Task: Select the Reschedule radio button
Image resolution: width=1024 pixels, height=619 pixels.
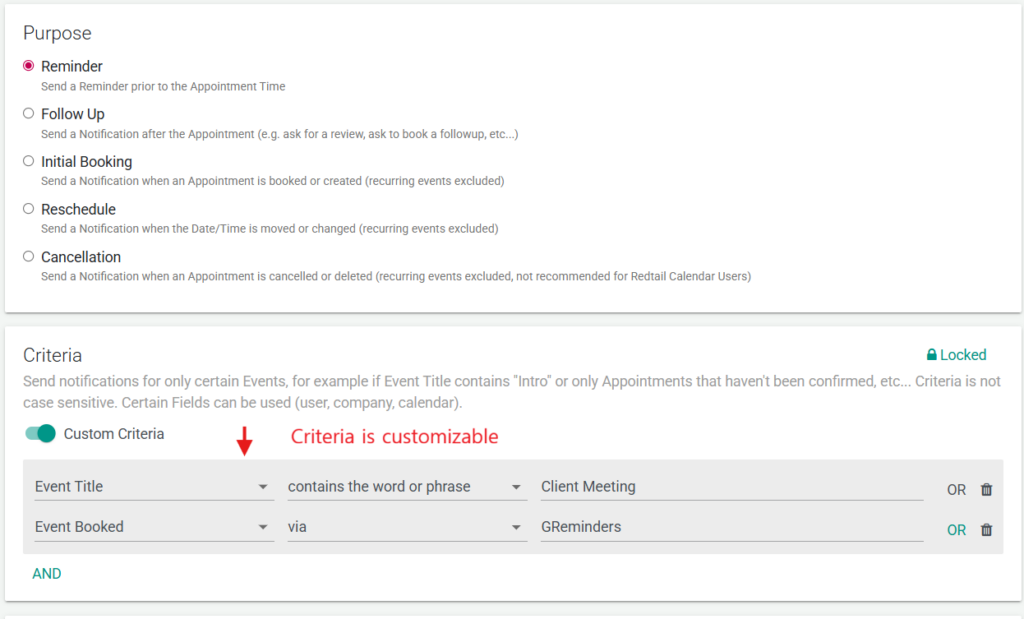Action: 29,209
